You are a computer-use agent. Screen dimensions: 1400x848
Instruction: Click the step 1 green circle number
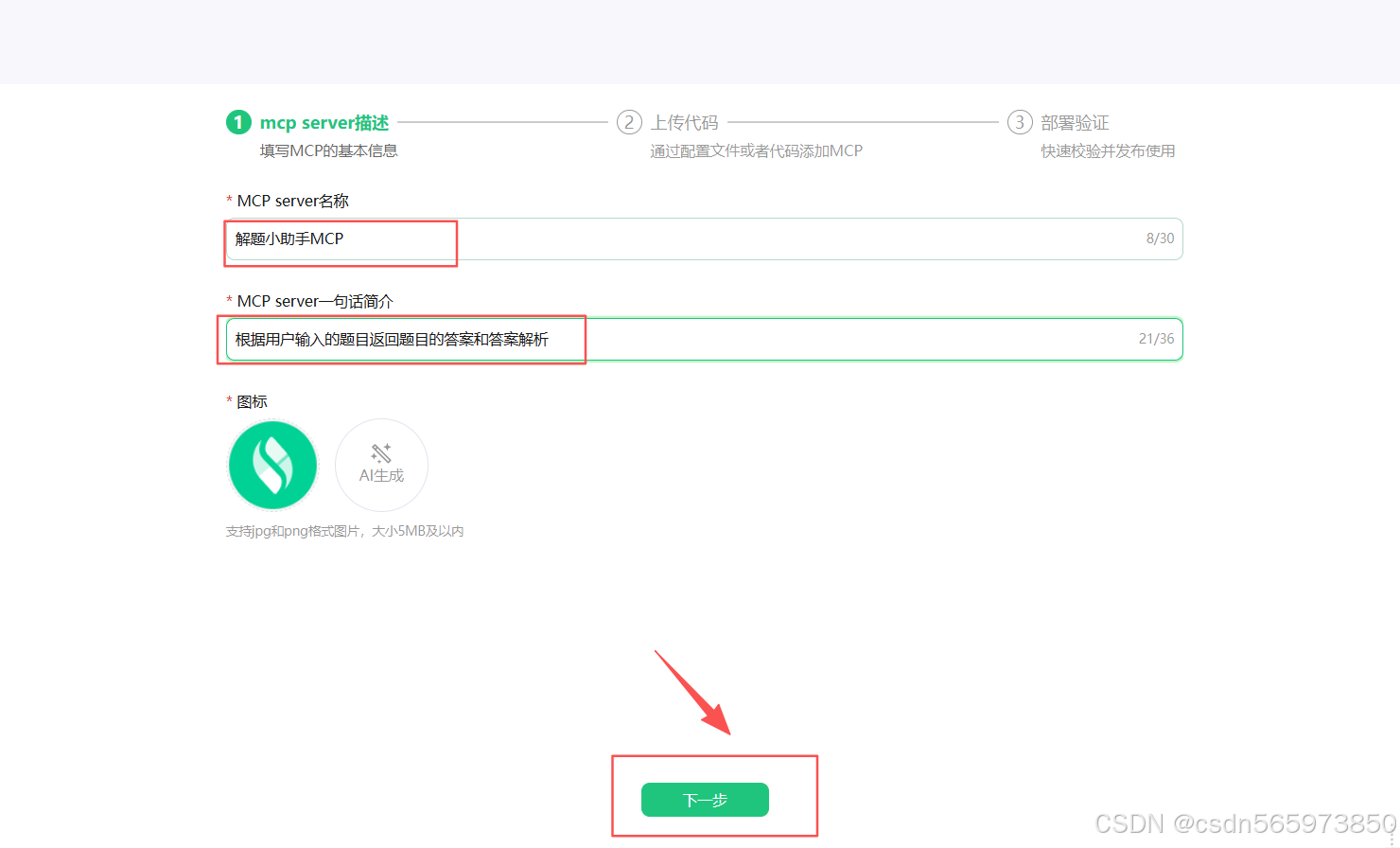[x=238, y=122]
